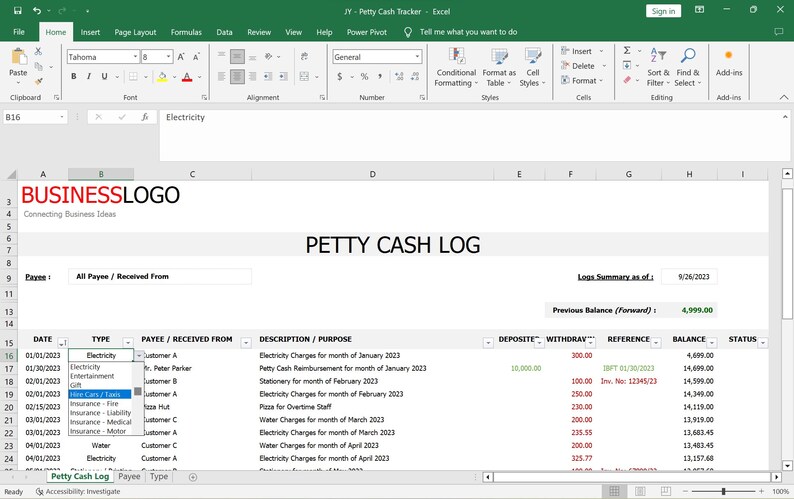Switch to the Payee sheet tab
794x499 pixels.
point(129,476)
